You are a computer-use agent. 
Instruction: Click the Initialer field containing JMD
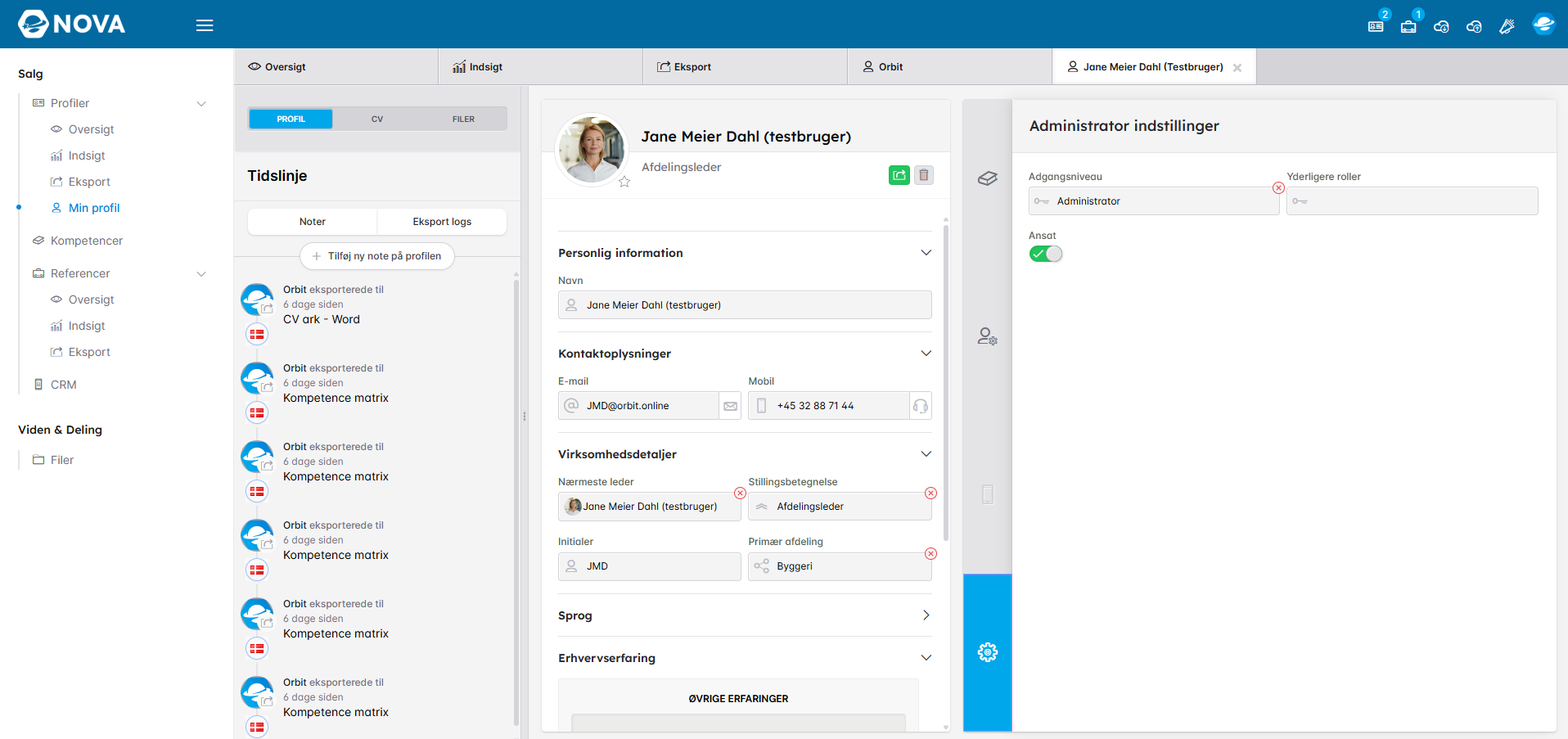pyautogui.click(x=650, y=566)
